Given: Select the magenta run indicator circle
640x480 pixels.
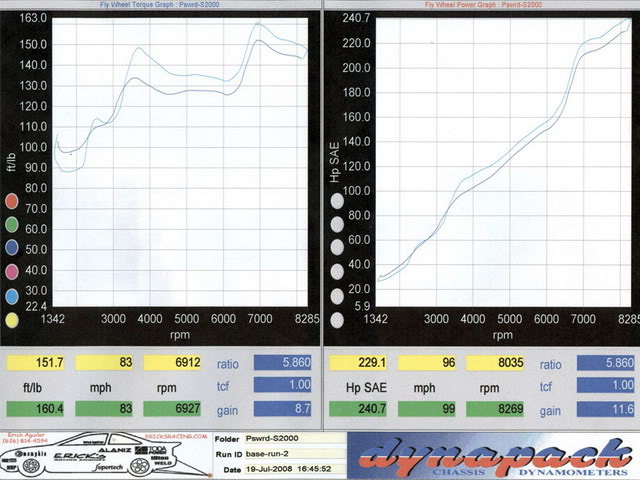Looking at the screenshot, I should (x=11, y=272).
